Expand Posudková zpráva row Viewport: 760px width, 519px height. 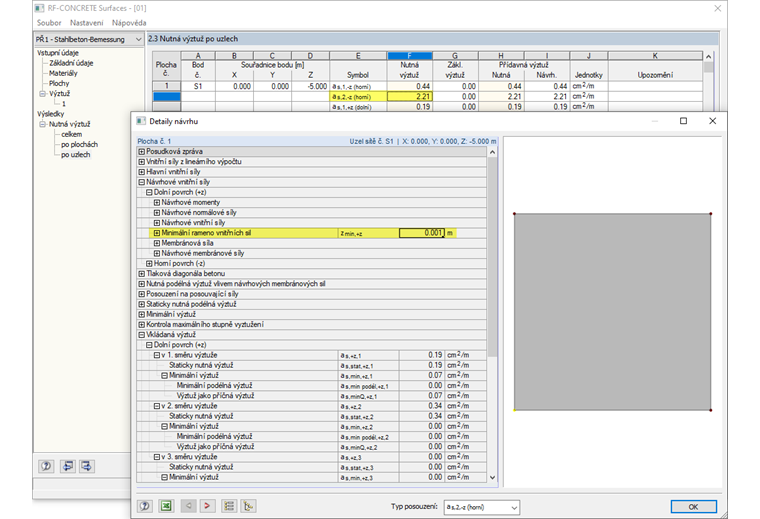[x=142, y=152]
